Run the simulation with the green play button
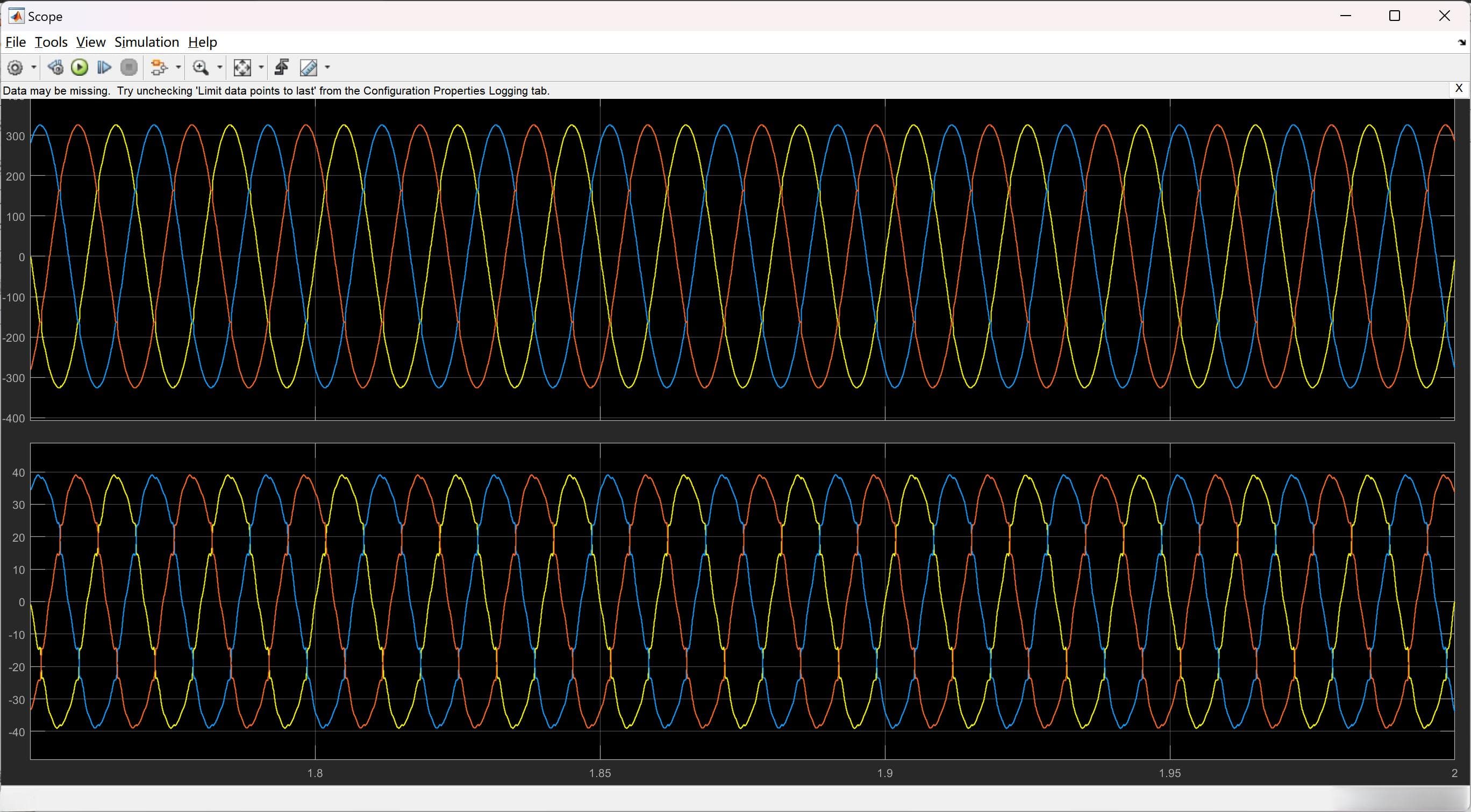Screen dimensions: 1471x812 (80, 67)
